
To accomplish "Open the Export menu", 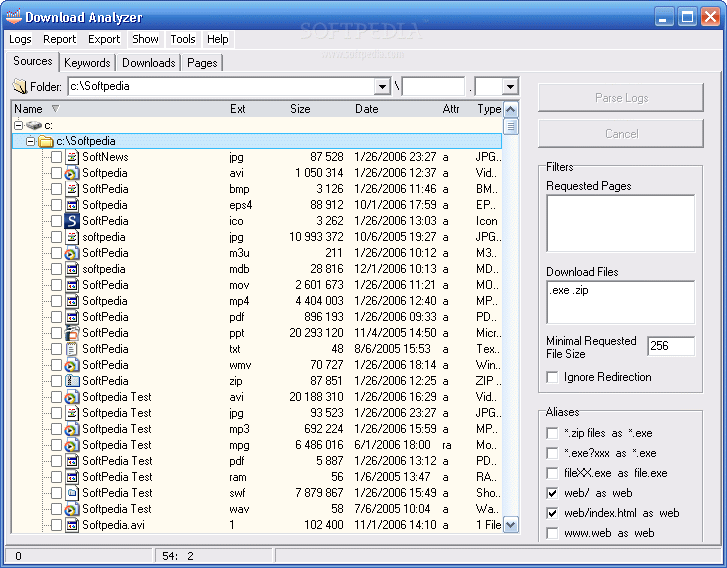I will click(104, 39).
